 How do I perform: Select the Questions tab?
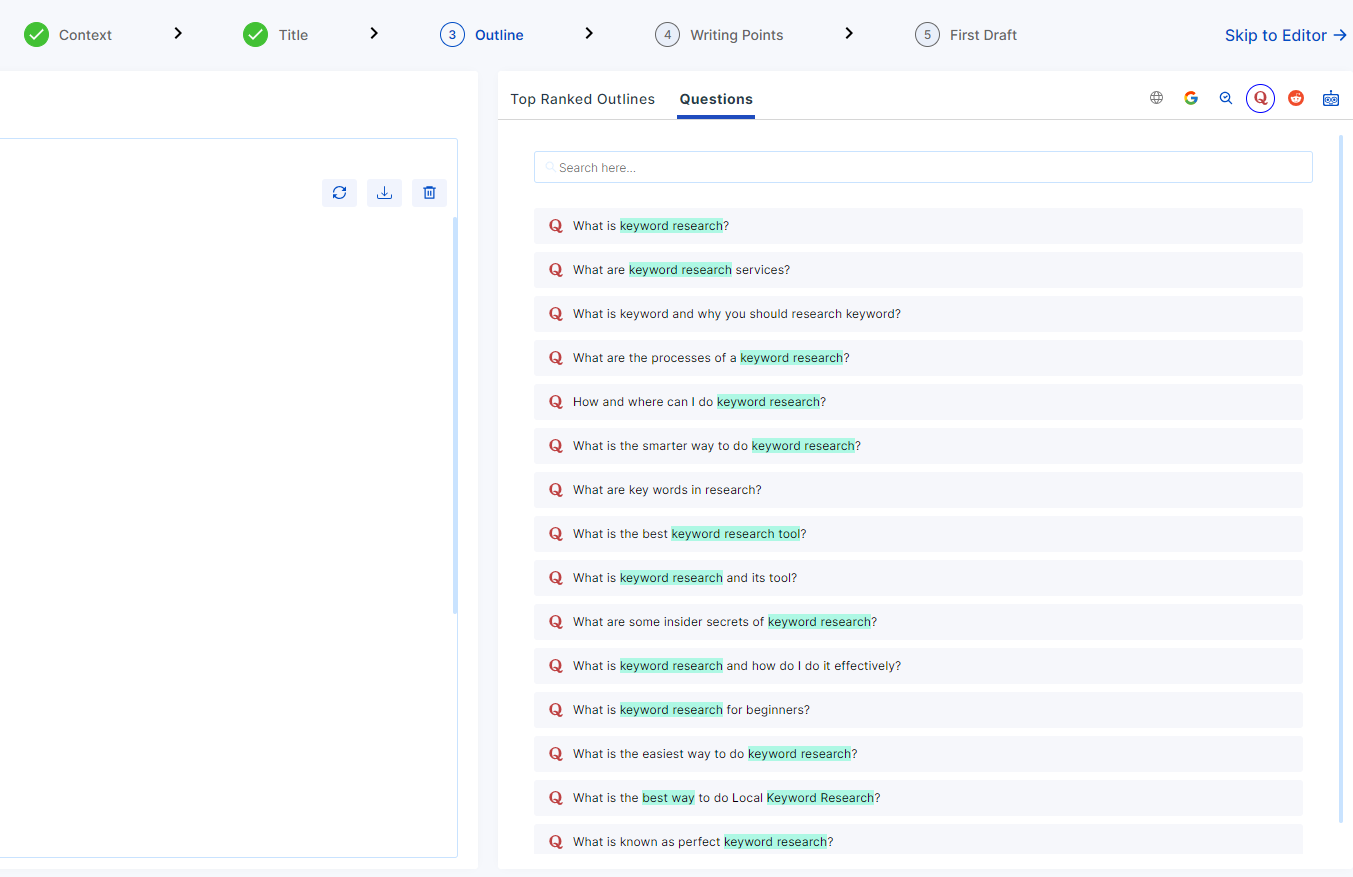[716, 99]
